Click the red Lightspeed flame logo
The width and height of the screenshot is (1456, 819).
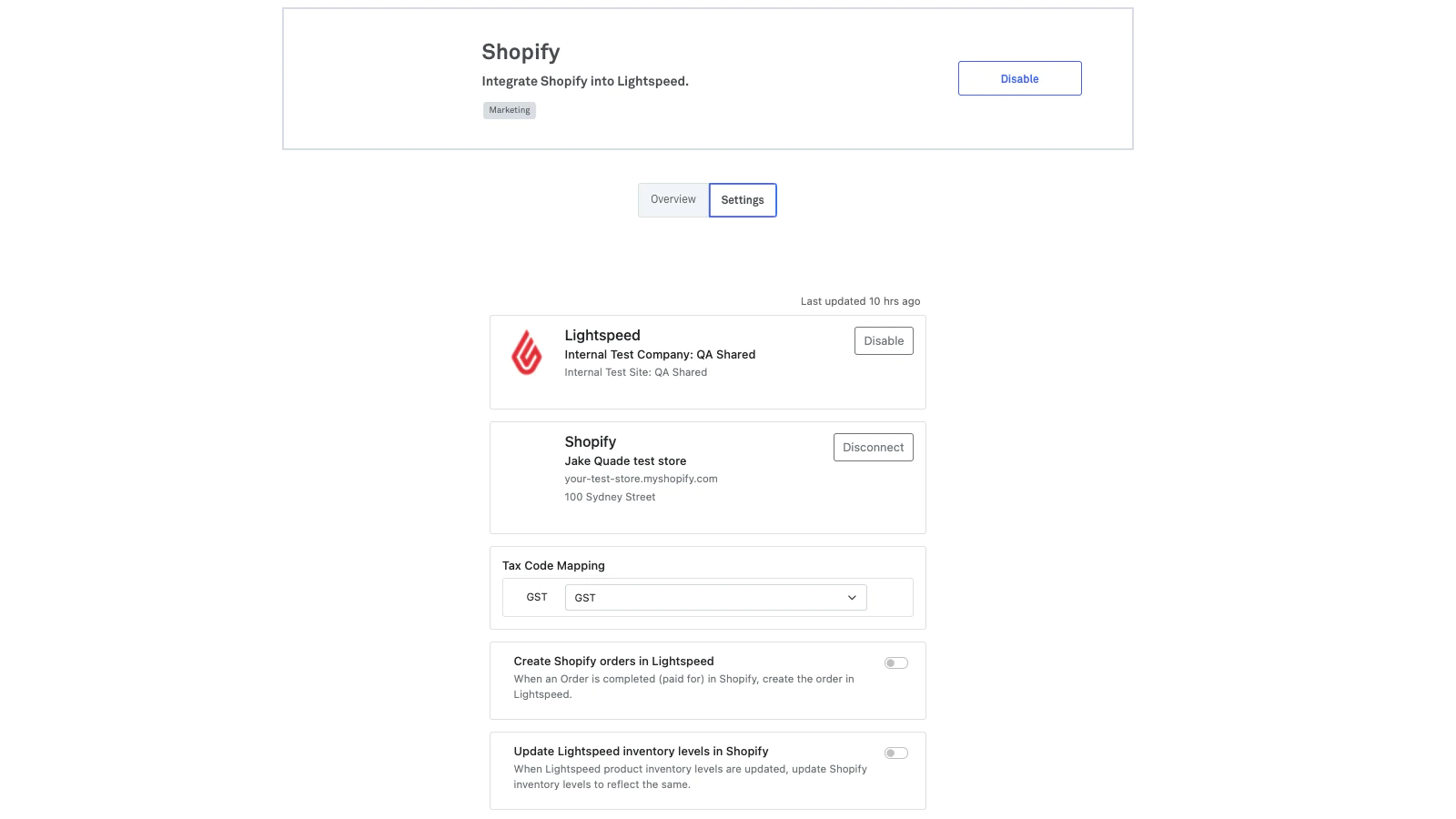tap(526, 353)
